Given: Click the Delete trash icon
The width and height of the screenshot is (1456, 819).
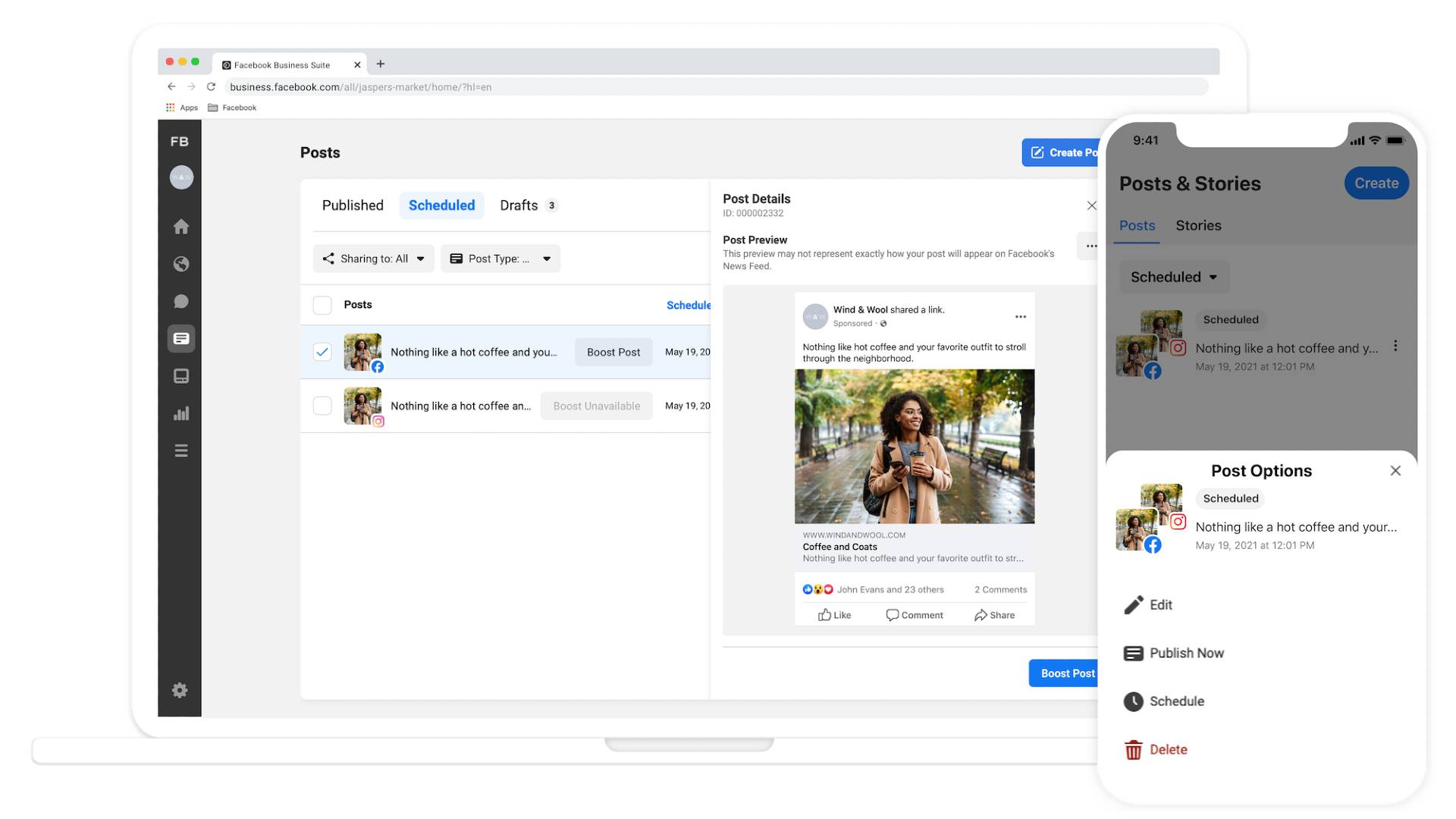Looking at the screenshot, I should [1133, 750].
